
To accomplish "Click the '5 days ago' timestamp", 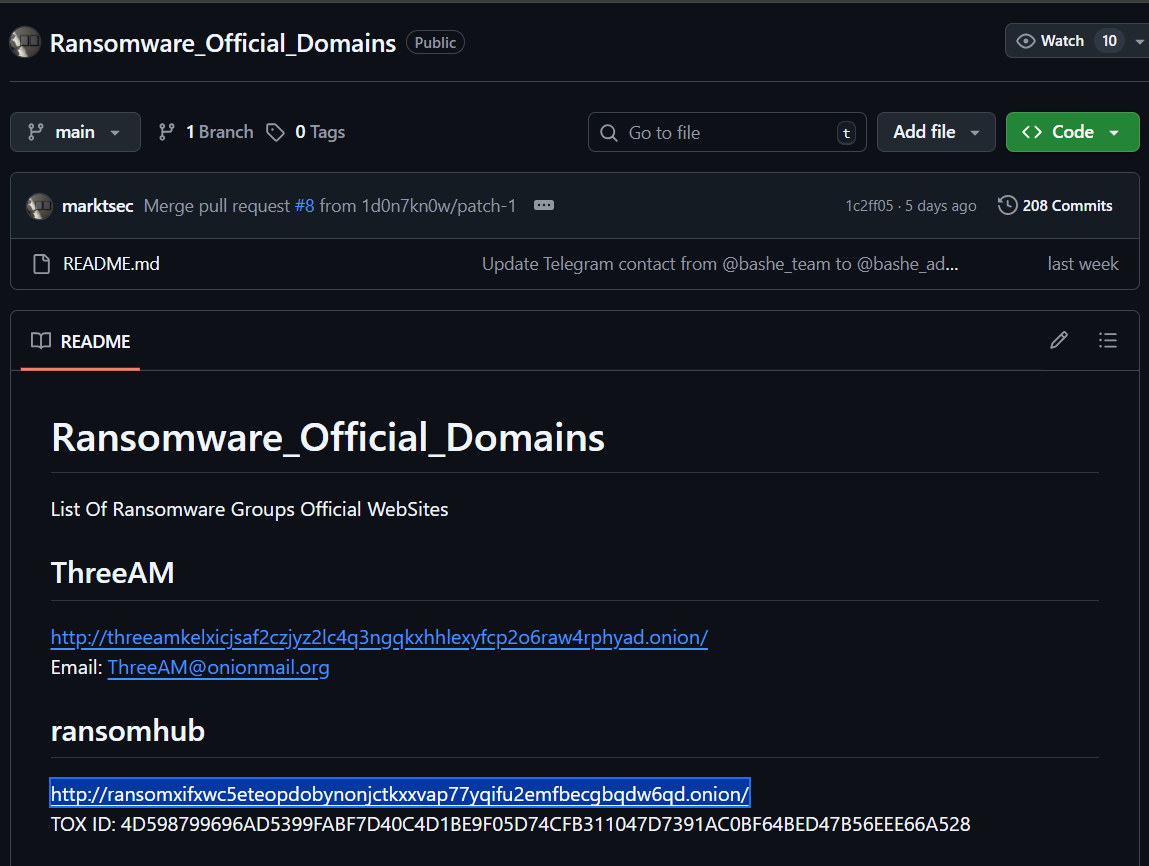I will point(940,206).
